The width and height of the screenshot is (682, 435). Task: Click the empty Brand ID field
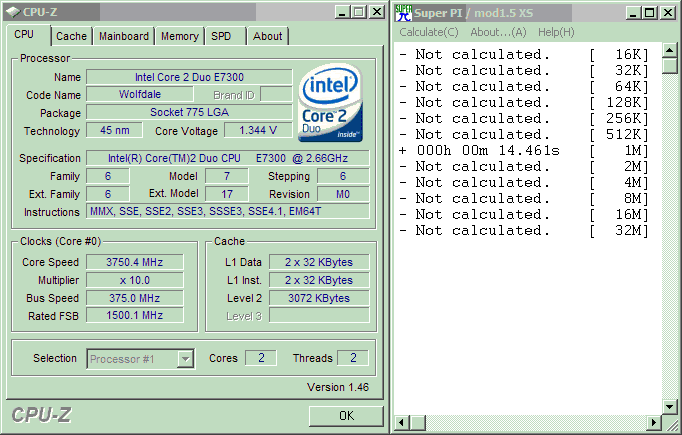tap(276, 94)
